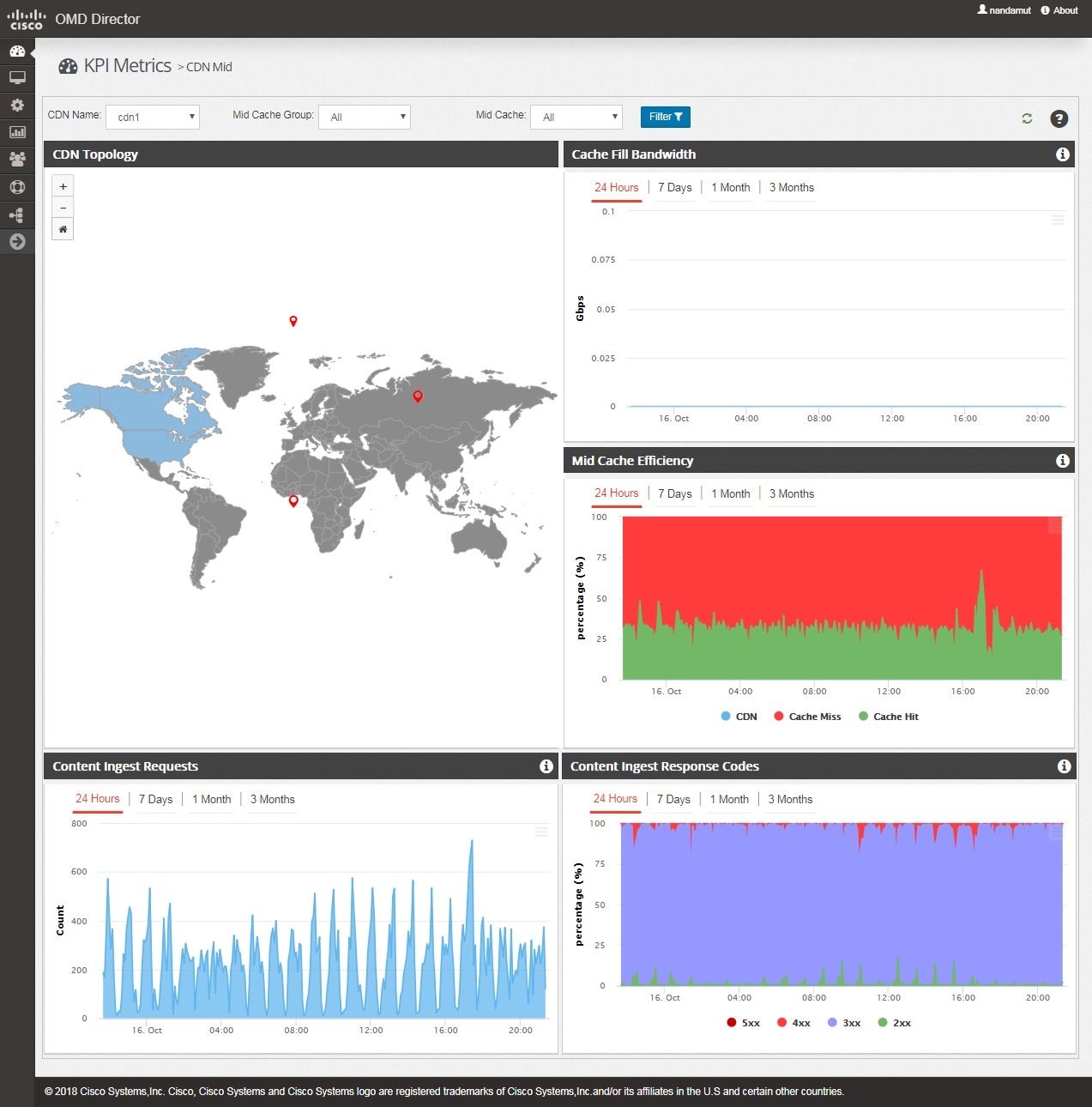Select 7 Days in Cache Fill Bandwidth
Image resolution: width=1092 pixels, height=1107 pixels.
pos(675,187)
